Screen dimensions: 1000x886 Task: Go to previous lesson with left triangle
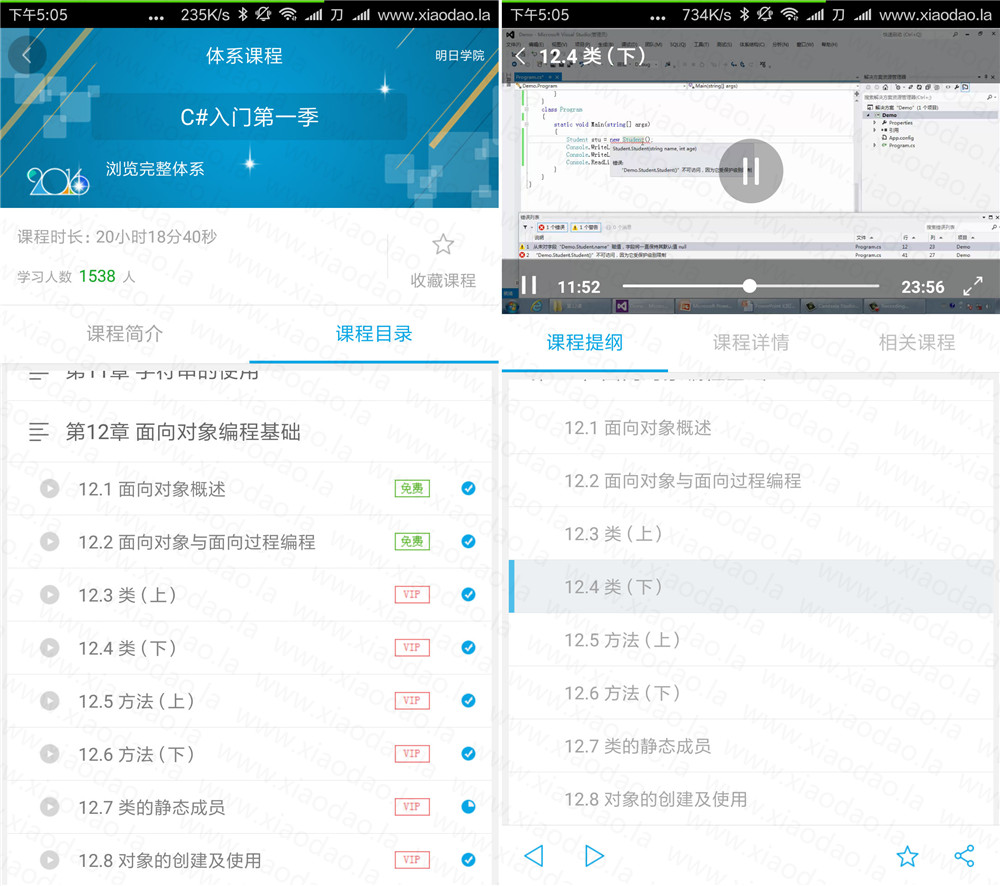click(x=534, y=856)
